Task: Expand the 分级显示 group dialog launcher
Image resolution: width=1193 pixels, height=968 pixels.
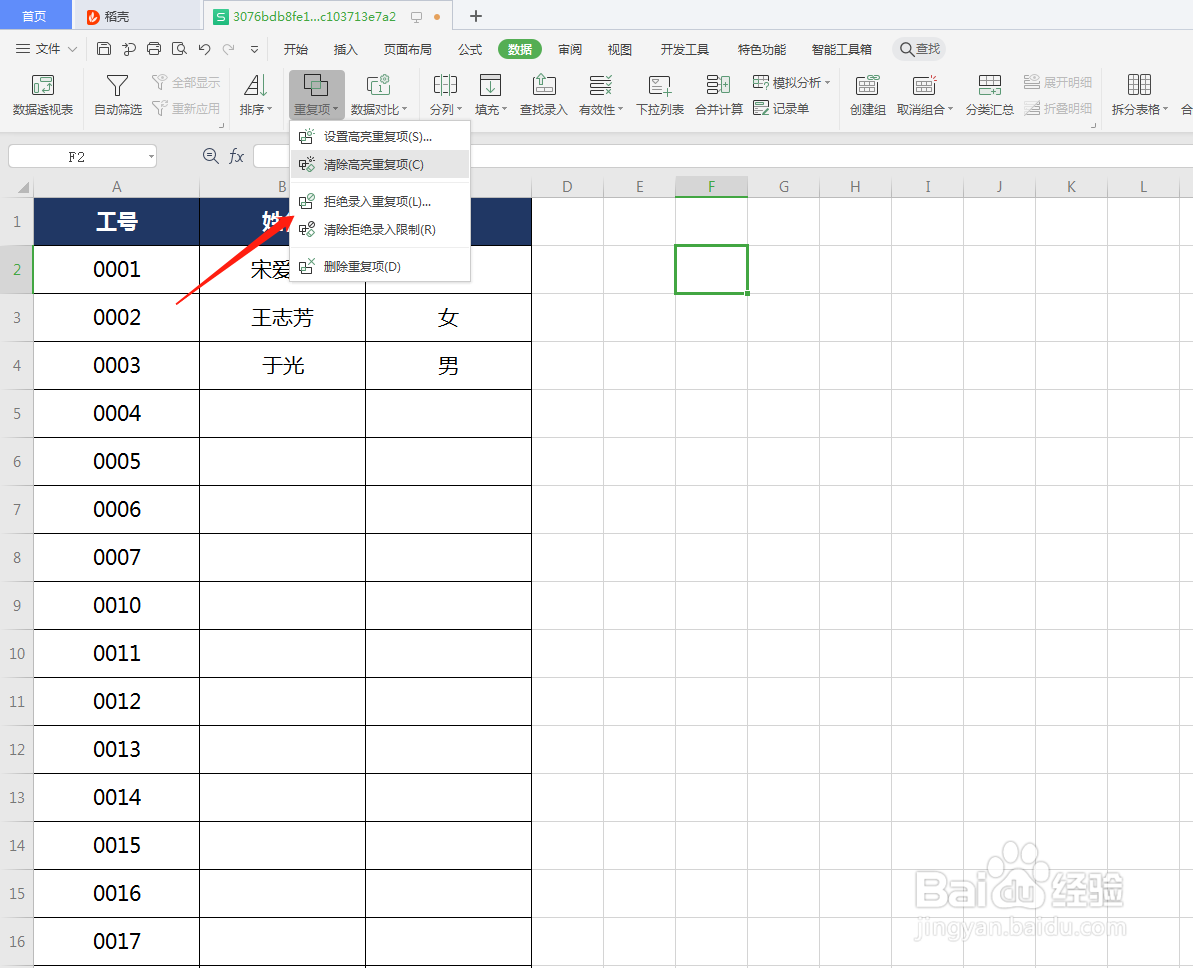Action: pyautogui.click(x=1093, y=125)
